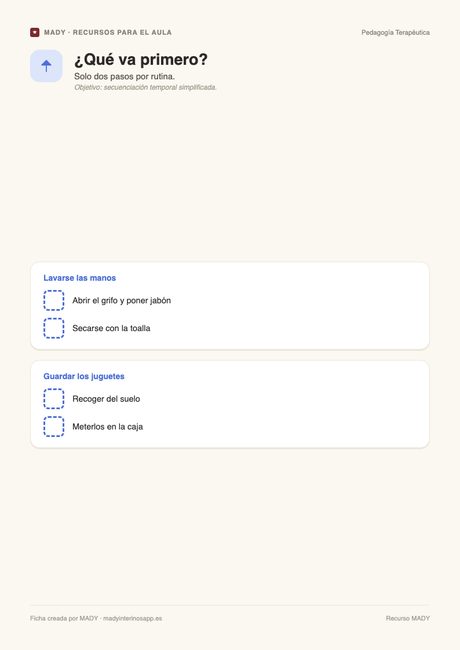Click the ¿Qué va primero? title
The width and height of the screenshot is (460, 650).
(x=141, y=60)
